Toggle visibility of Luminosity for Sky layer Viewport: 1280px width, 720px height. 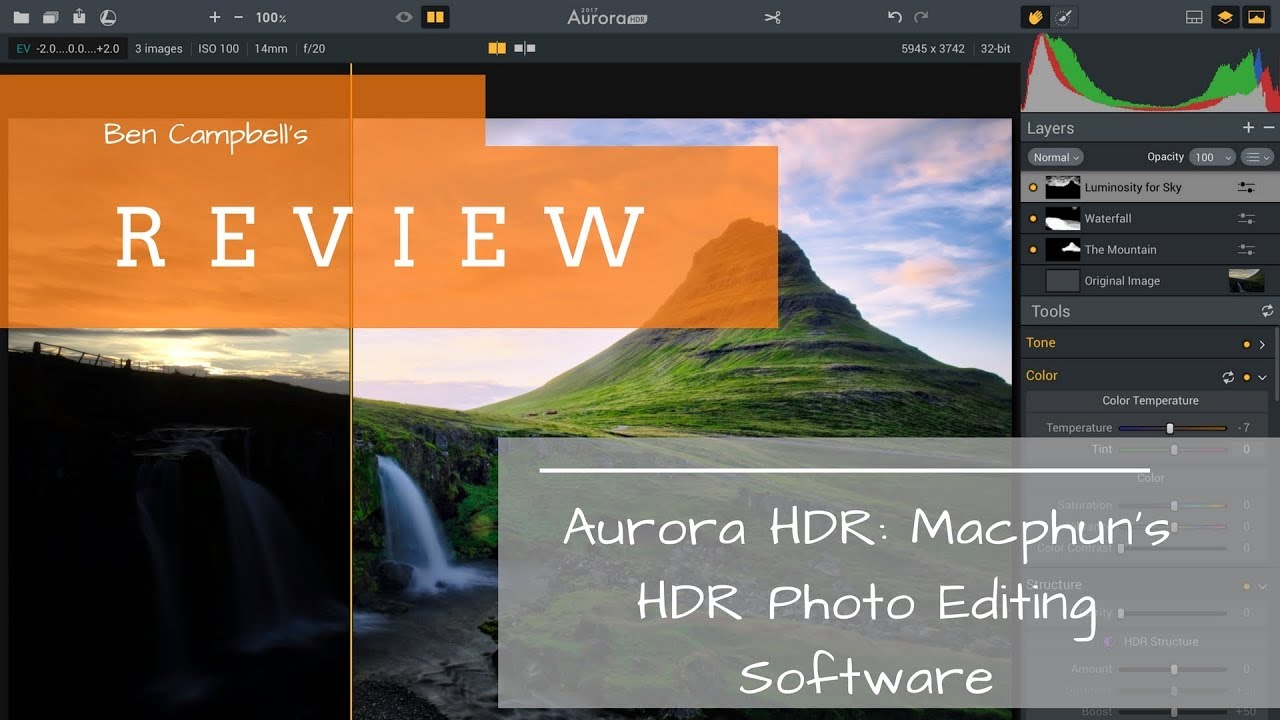tap(1033, 187)
